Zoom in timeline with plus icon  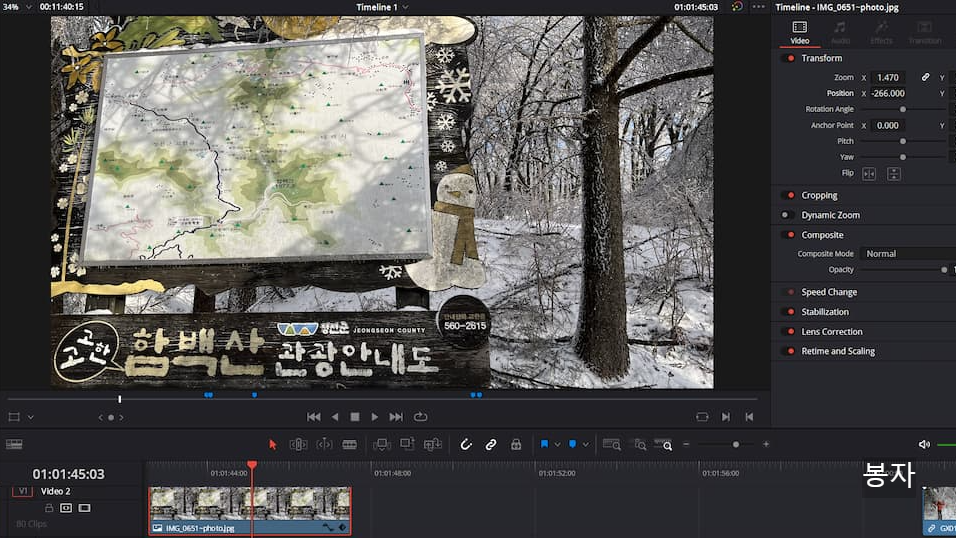pyautogui.click(x=766, y=445)
